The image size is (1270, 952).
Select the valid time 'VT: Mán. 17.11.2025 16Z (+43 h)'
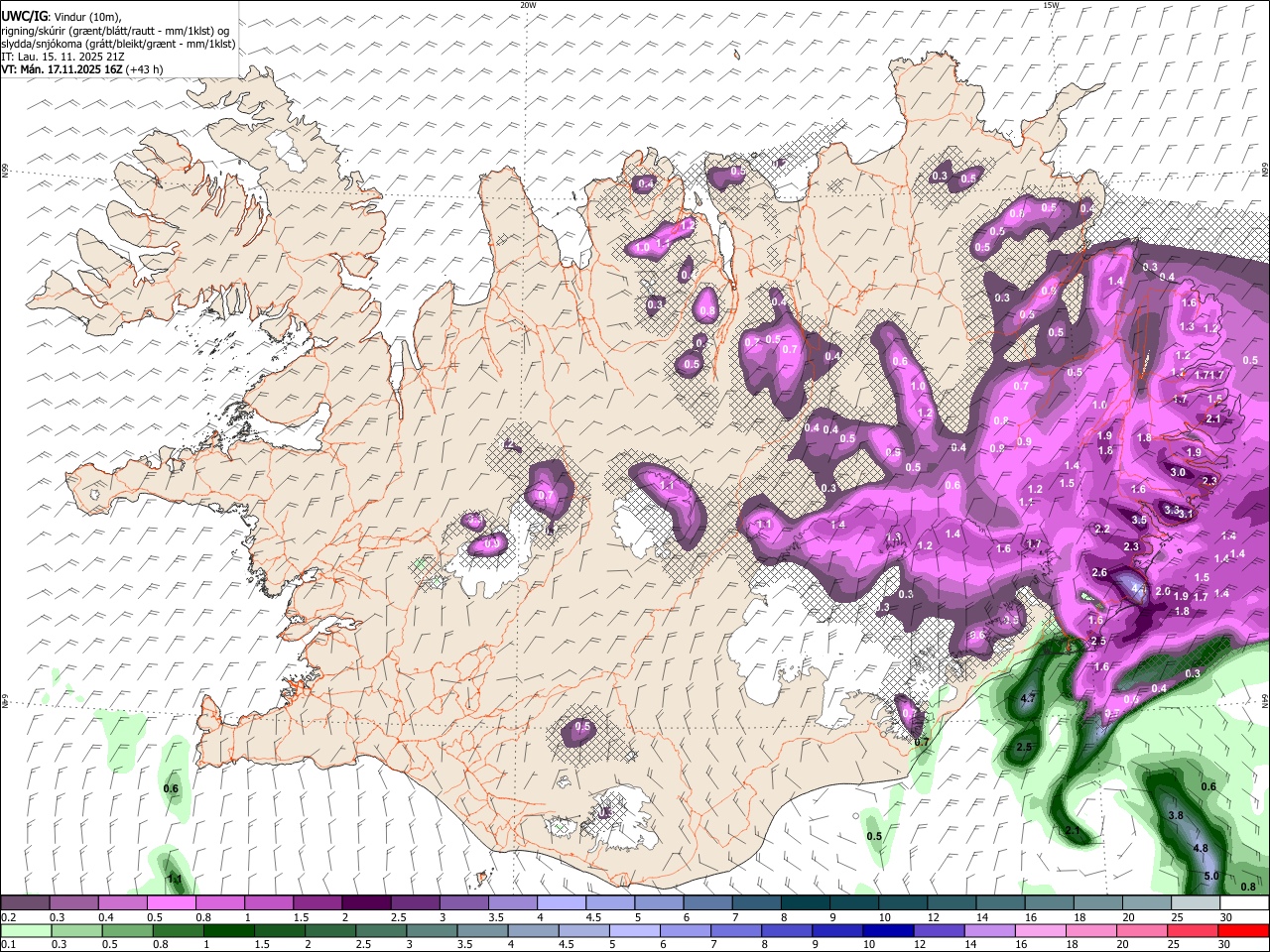(x=82, y=69)
